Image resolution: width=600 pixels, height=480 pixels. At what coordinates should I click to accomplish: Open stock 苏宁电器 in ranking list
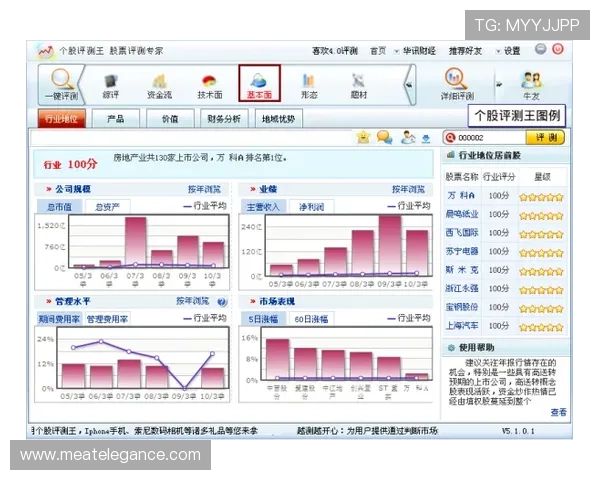coord(462,251)
